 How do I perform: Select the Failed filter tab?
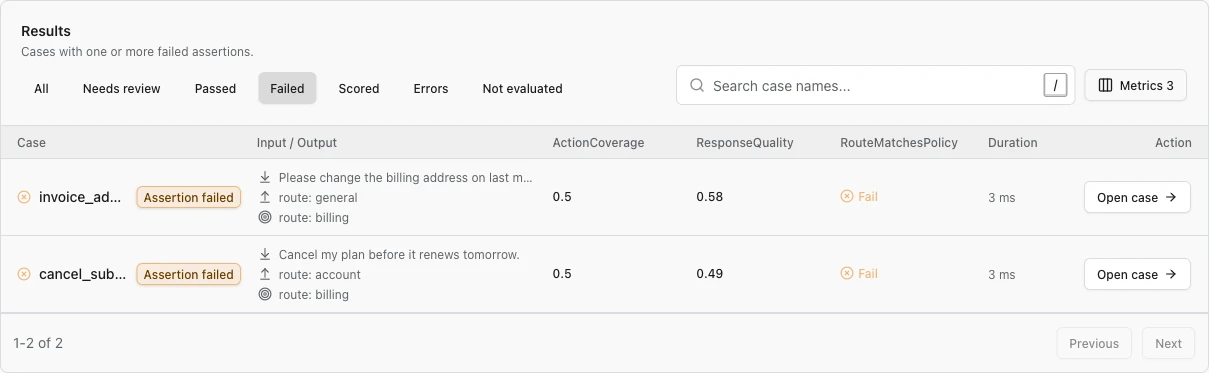coord(287,88)
